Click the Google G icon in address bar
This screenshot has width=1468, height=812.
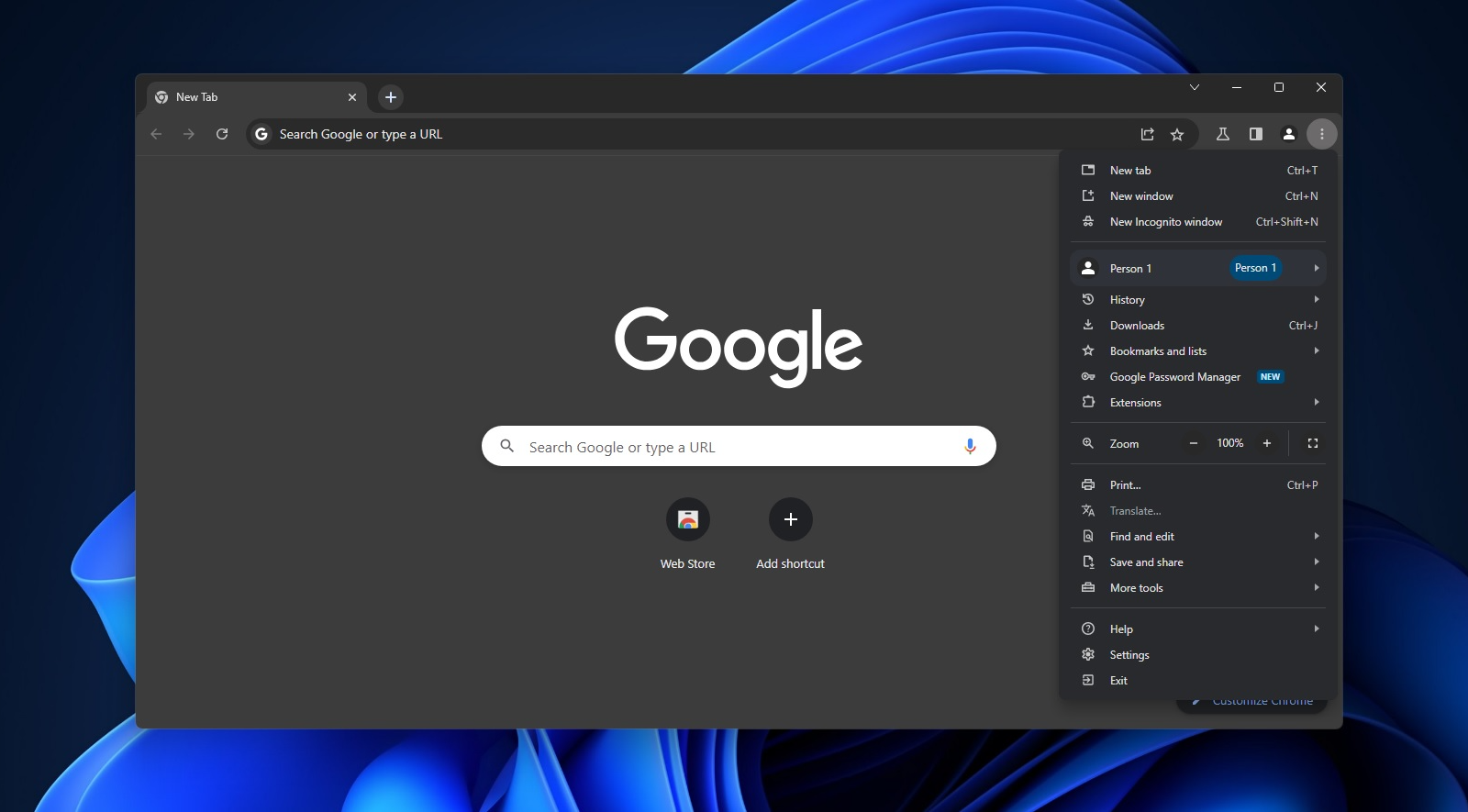[261, 134]
